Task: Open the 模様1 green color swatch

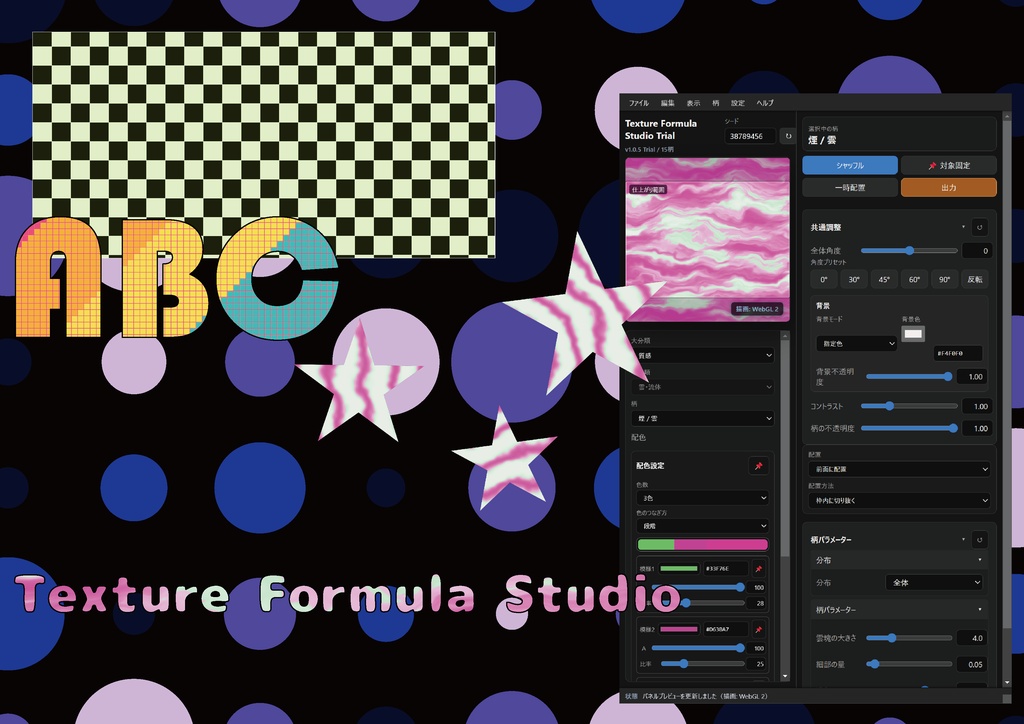Action: click(x=679, y=569)
